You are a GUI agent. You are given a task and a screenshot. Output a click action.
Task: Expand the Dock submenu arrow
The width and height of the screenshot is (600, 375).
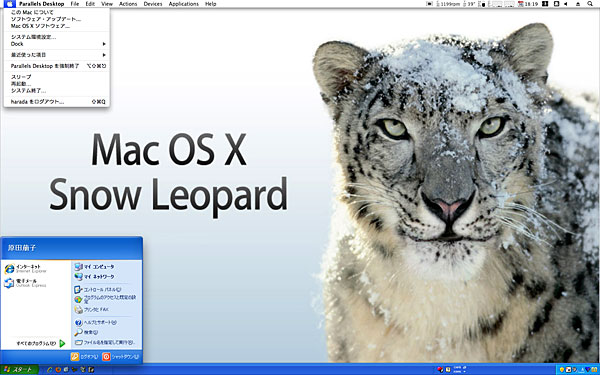(104, 44)
